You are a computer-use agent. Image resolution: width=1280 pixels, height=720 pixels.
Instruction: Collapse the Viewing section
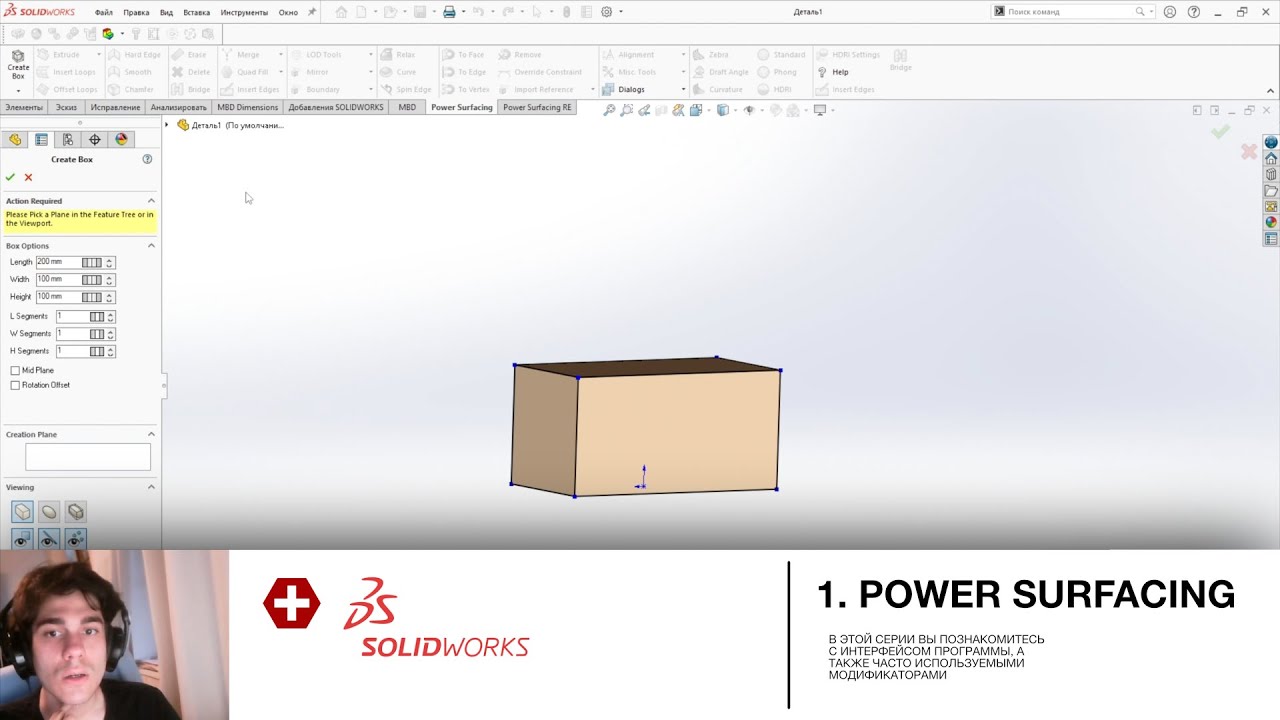click(x=151, y=488)
